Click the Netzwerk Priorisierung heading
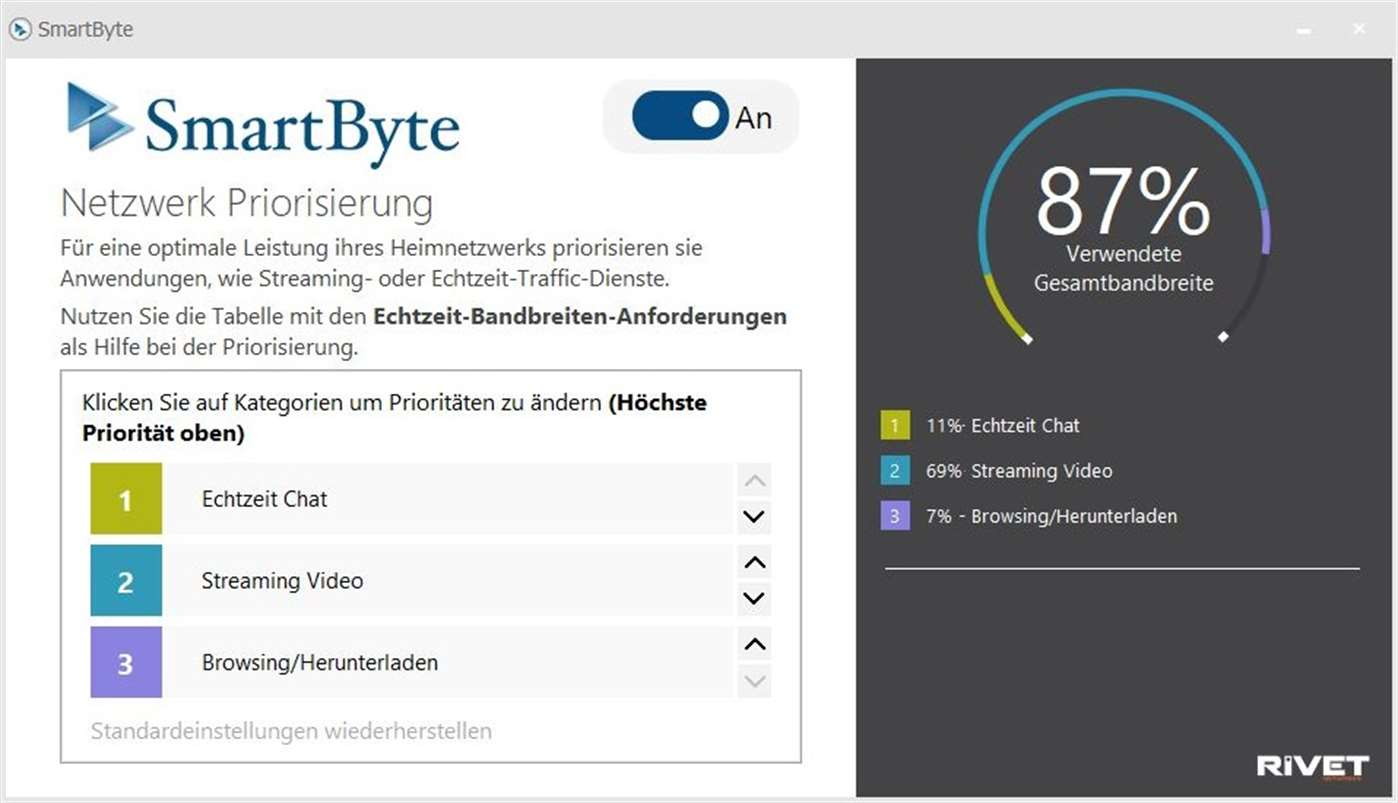This screenshot has height=803, width=1398. (x=247, y=202)
